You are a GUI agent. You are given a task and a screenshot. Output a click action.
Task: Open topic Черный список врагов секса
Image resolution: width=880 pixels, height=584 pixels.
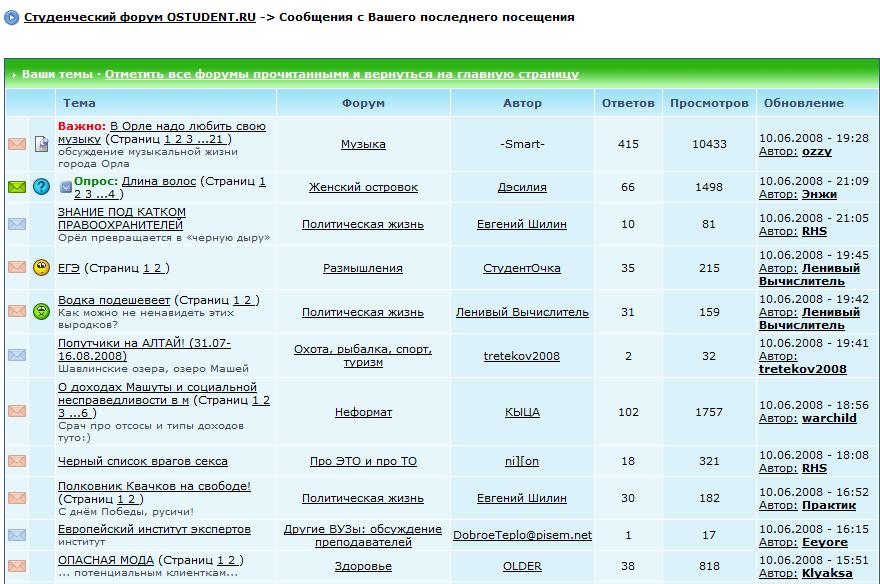[143, 461]
